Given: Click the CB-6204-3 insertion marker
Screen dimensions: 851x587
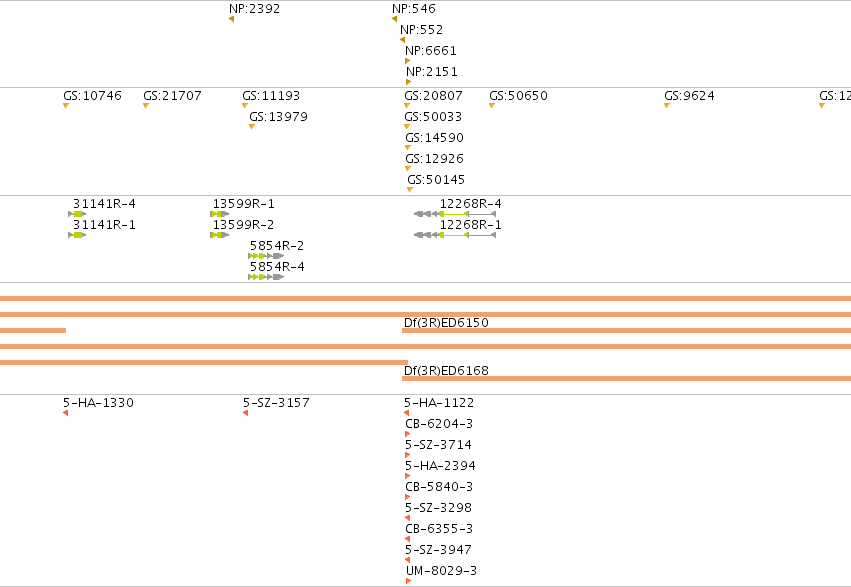Looking at the screenshot, I should tap(408, 434).
